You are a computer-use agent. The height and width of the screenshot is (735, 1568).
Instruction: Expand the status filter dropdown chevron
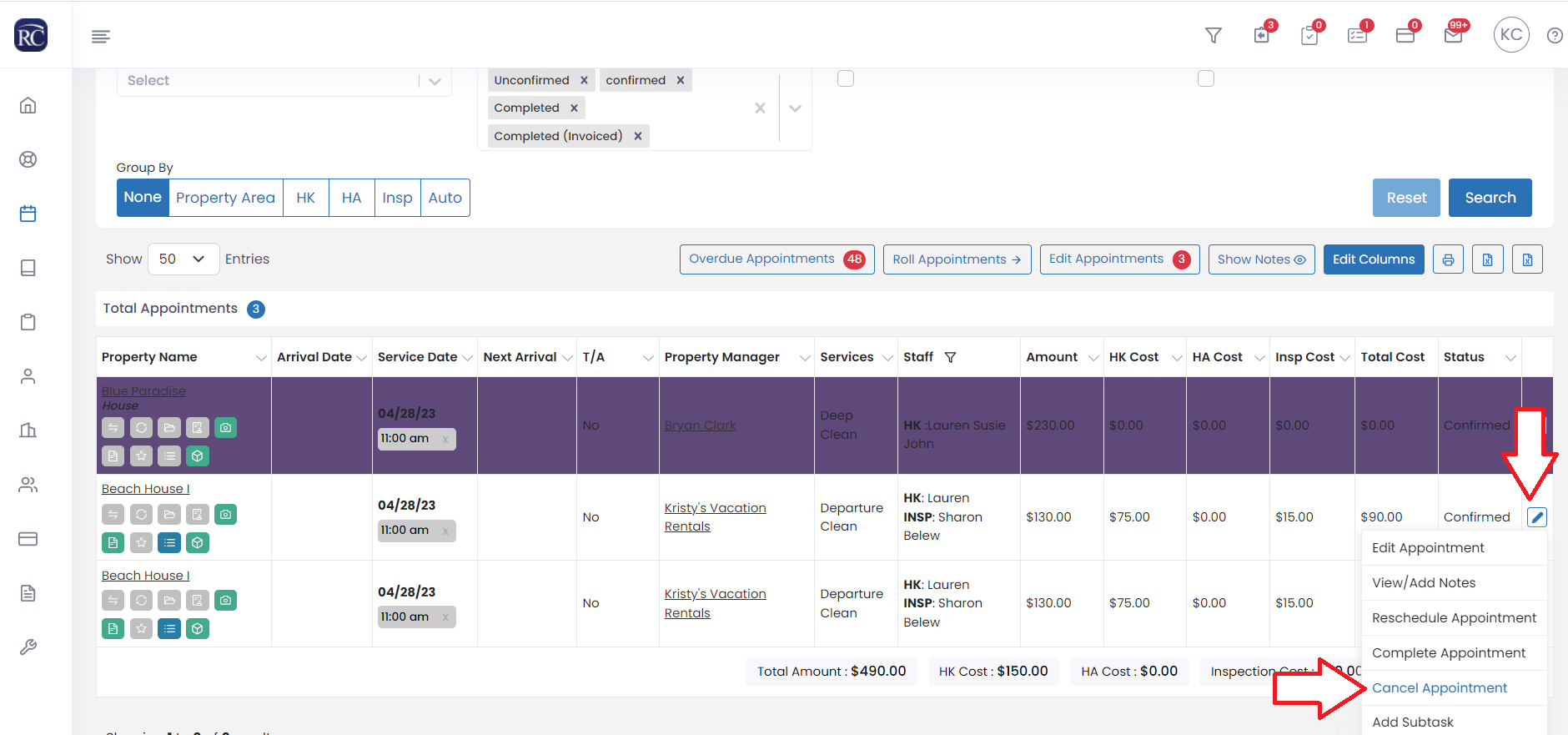[795, 108]
